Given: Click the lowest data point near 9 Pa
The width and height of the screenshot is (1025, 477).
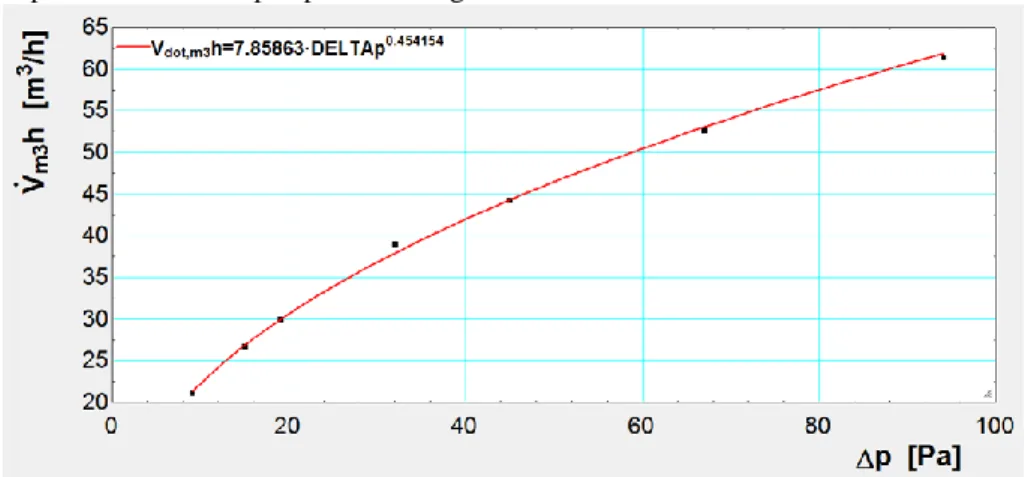Looking at the screenshot, I should 192,393.
